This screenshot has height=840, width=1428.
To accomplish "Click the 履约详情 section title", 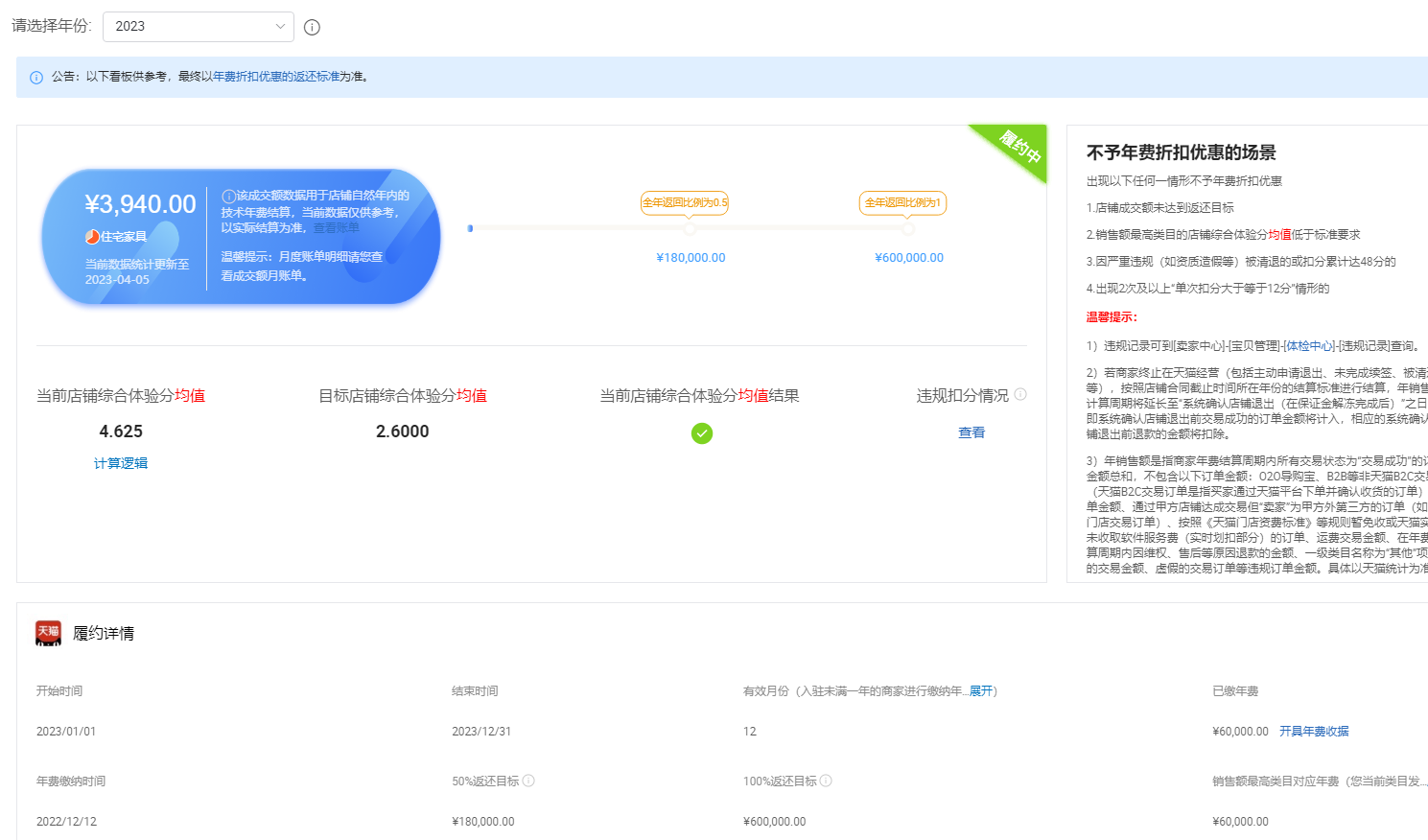I will 104,633.
